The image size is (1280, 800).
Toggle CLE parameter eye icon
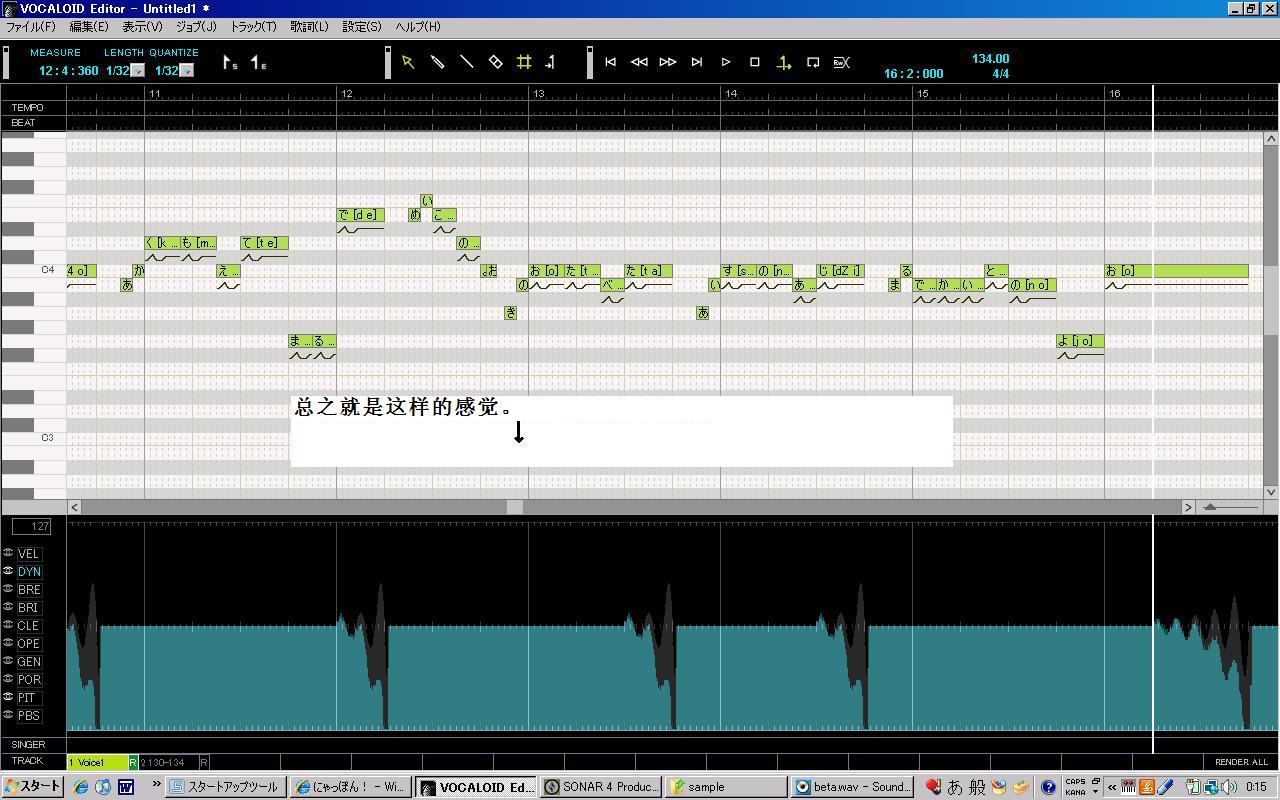[x=8, y=625]
